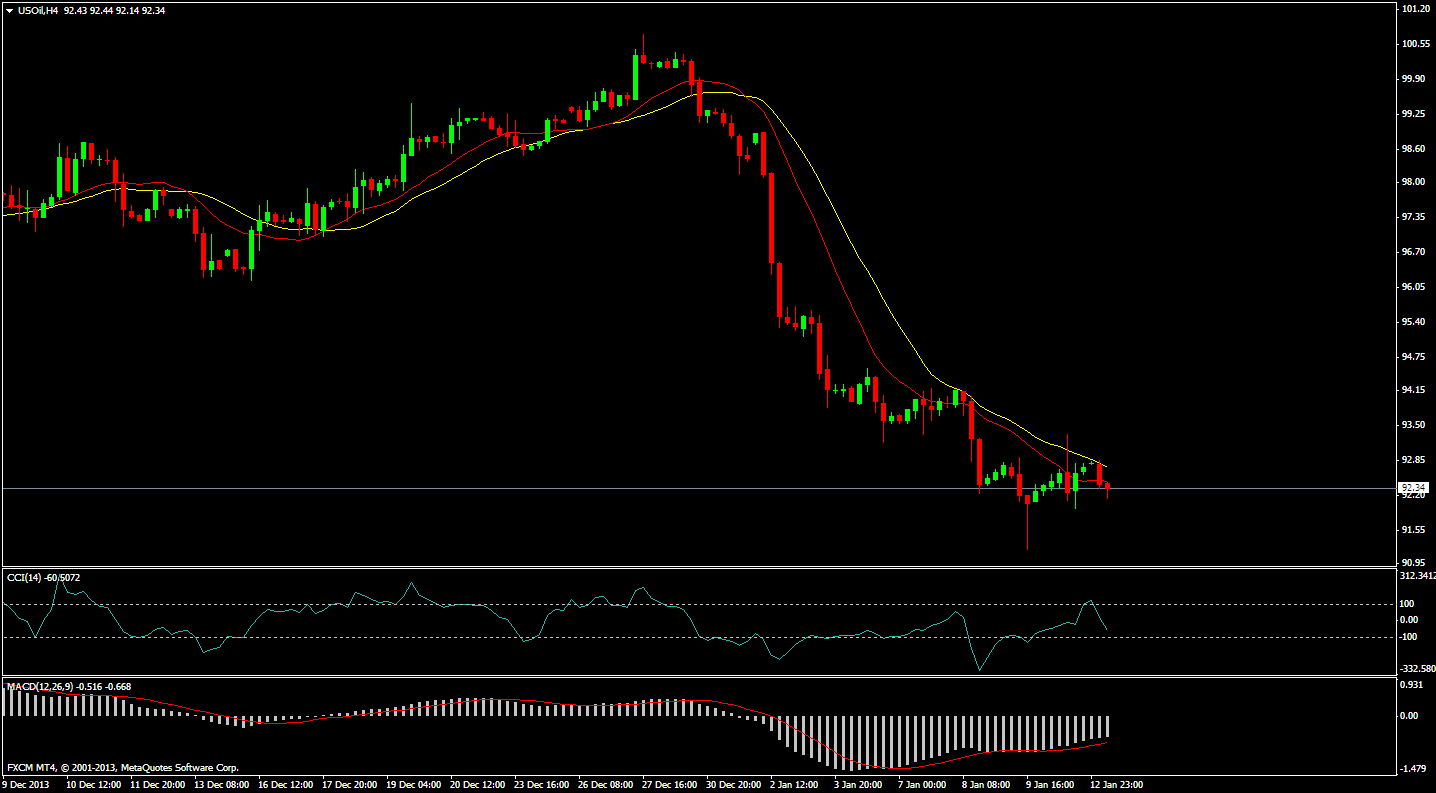Image resolution: width=1436 pixels, height=793 pixels.
Task: Click the 11 Dec 20:00 time label
Action: pos(156,785)
